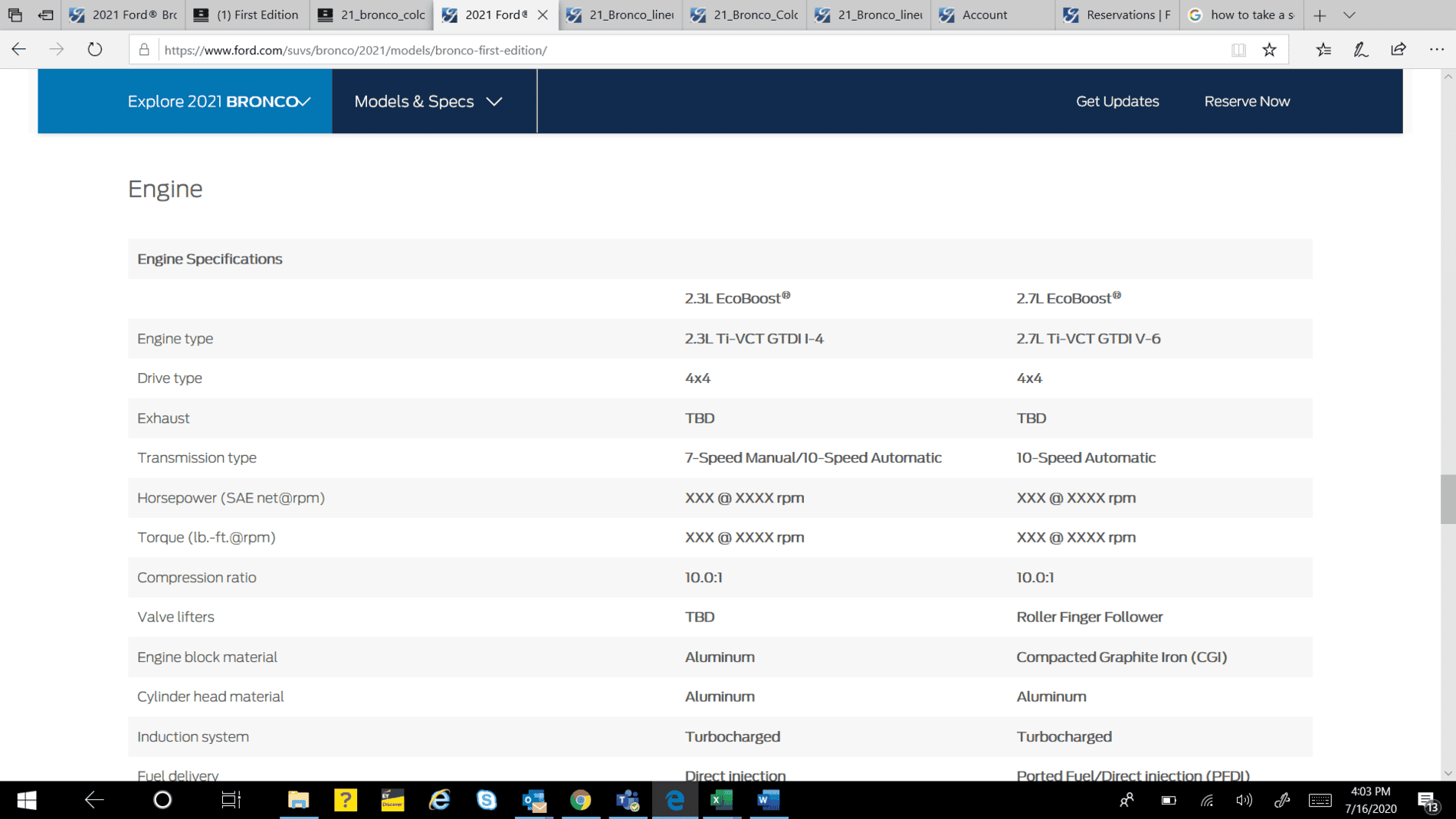
Task: Select the 2.3L EcoBoost column header
Action: tap(737, 298)
